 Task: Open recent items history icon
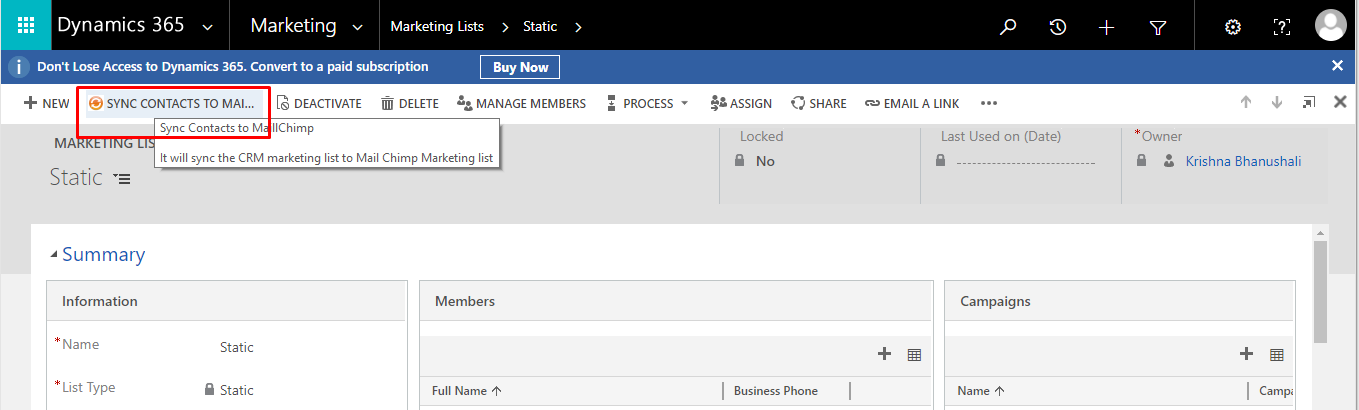pyautogui.click(x=1057, y=27)
